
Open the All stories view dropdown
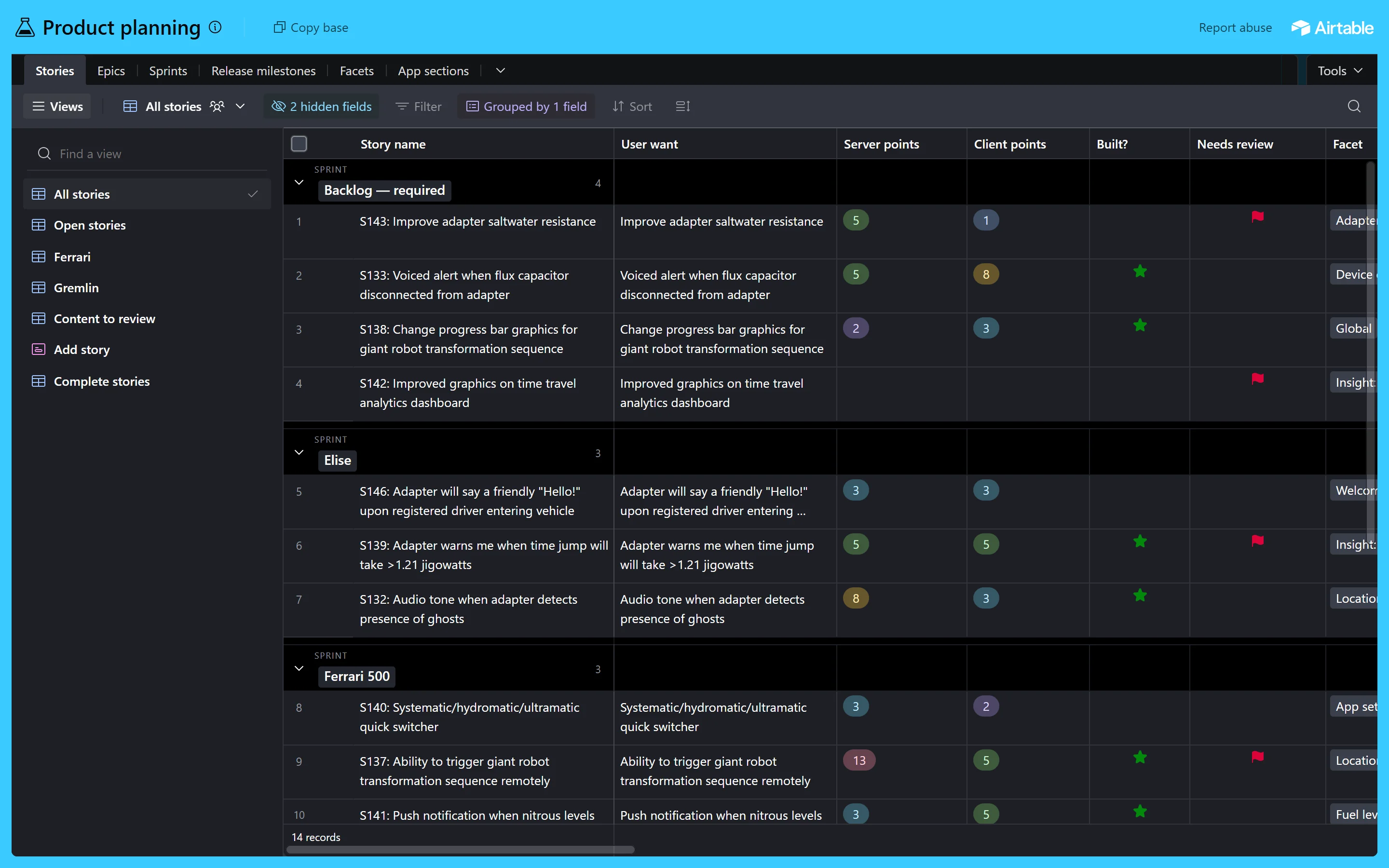pyautogui.click(x=241, y=106)
